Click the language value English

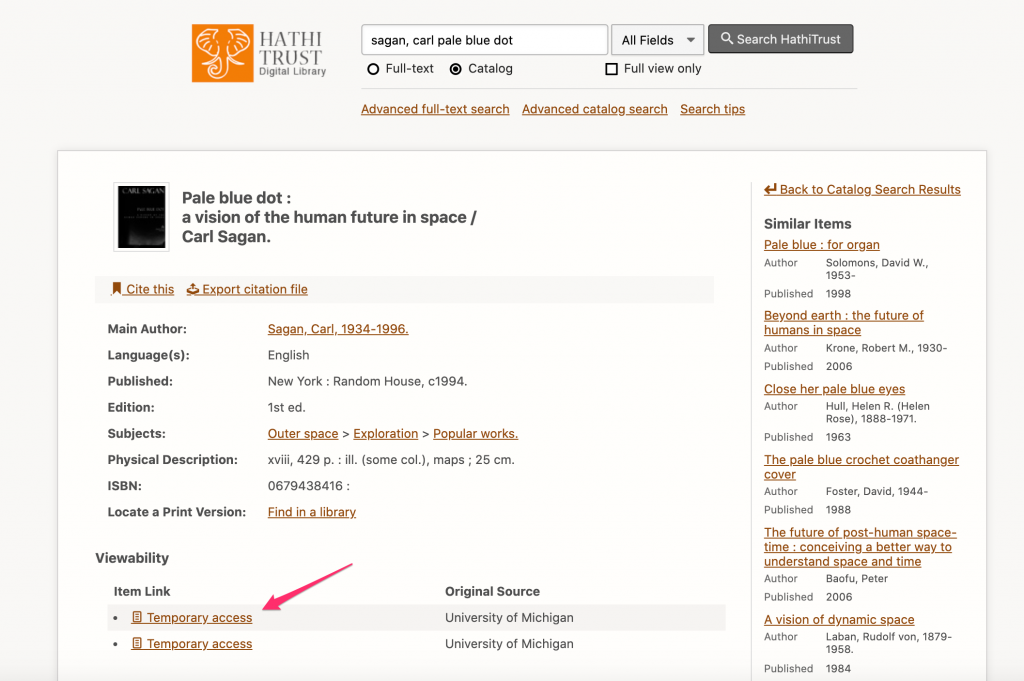(x=289, y=355)
